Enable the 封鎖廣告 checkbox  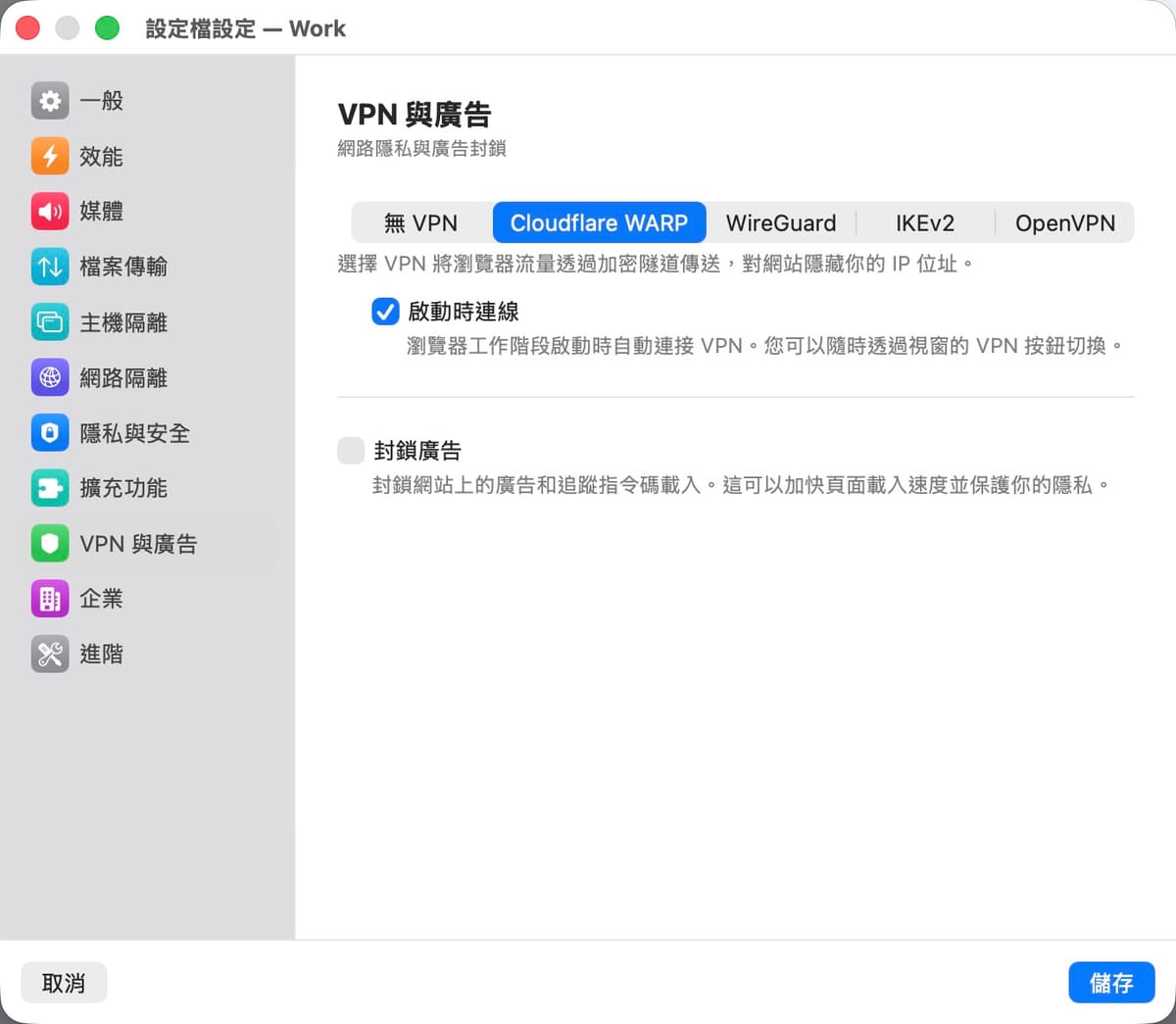(x=351, y=451)
